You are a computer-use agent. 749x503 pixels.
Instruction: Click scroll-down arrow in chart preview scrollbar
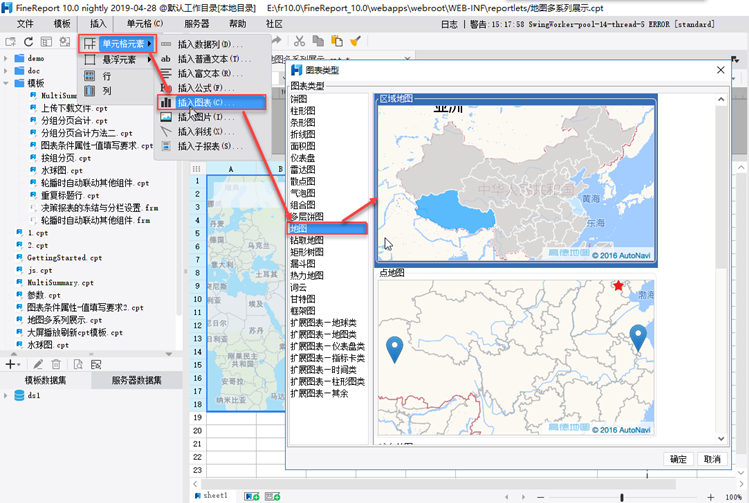(721, 439)
